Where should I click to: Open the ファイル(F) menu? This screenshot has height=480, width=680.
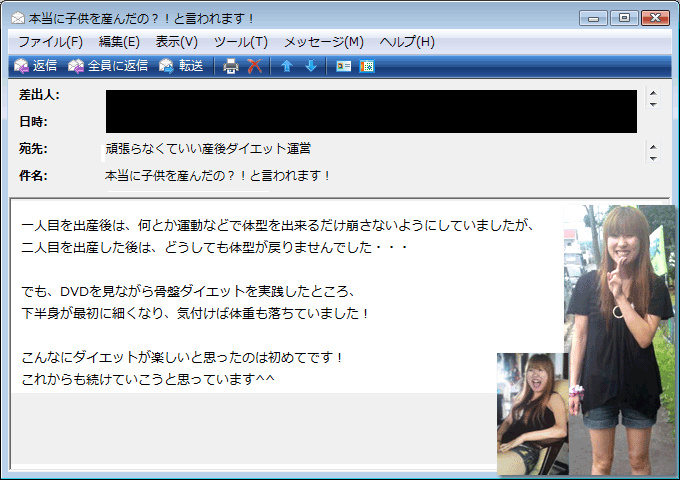(51, 42)
